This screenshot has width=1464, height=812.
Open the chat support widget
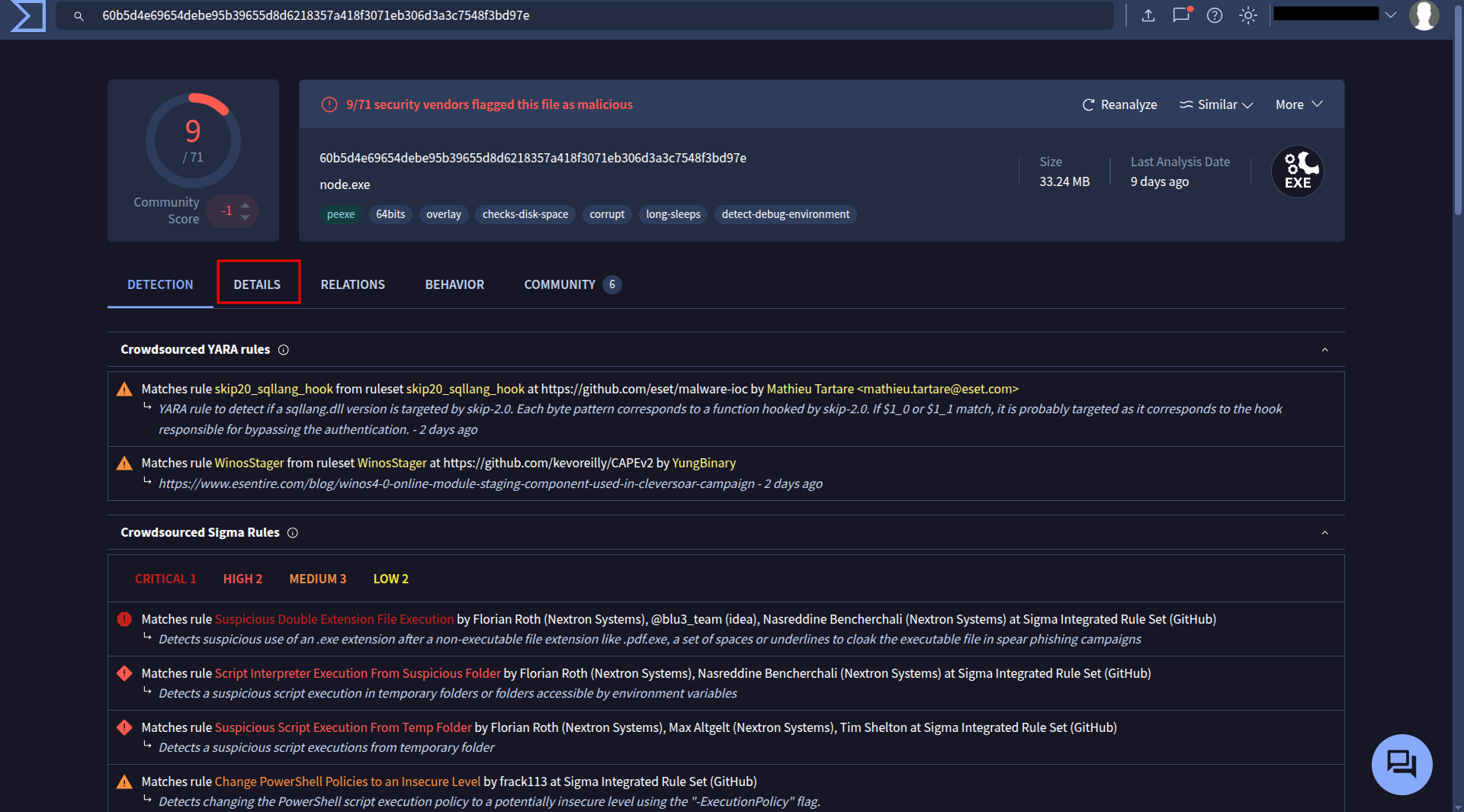(x=1401, y=764)
